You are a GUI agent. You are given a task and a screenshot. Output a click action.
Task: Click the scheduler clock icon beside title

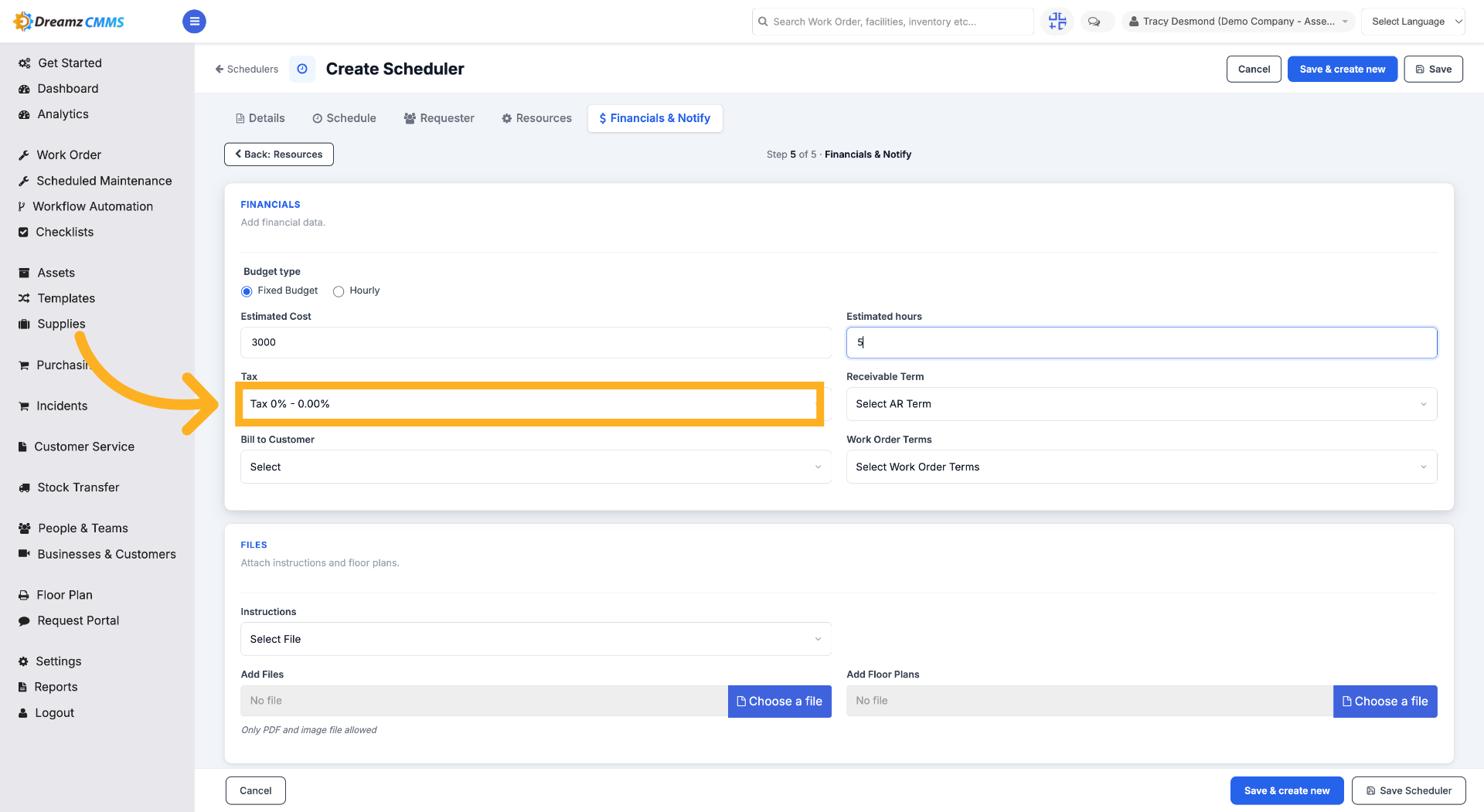pos(302,69)
